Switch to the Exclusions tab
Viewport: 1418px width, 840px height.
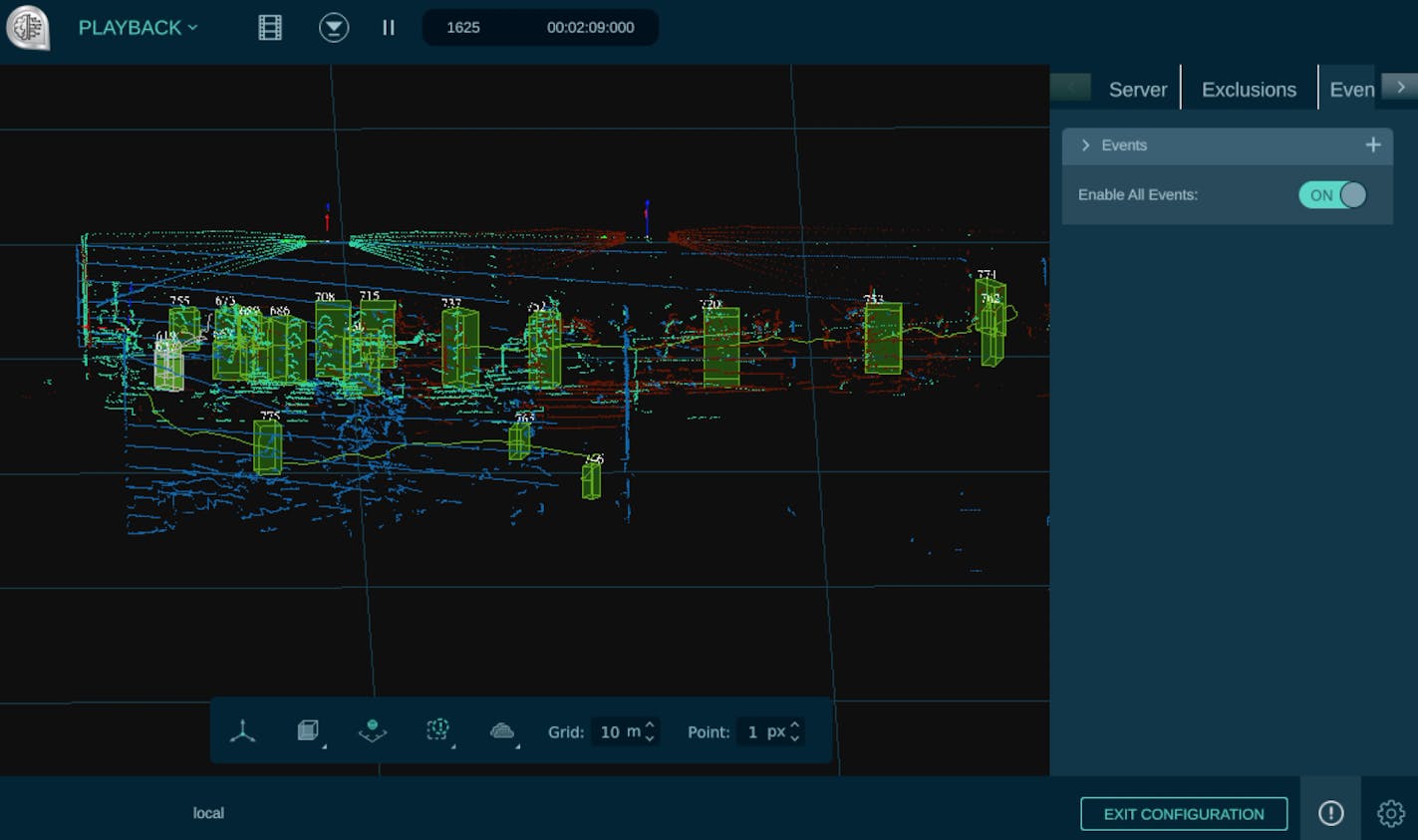[x=1249, y=90]
